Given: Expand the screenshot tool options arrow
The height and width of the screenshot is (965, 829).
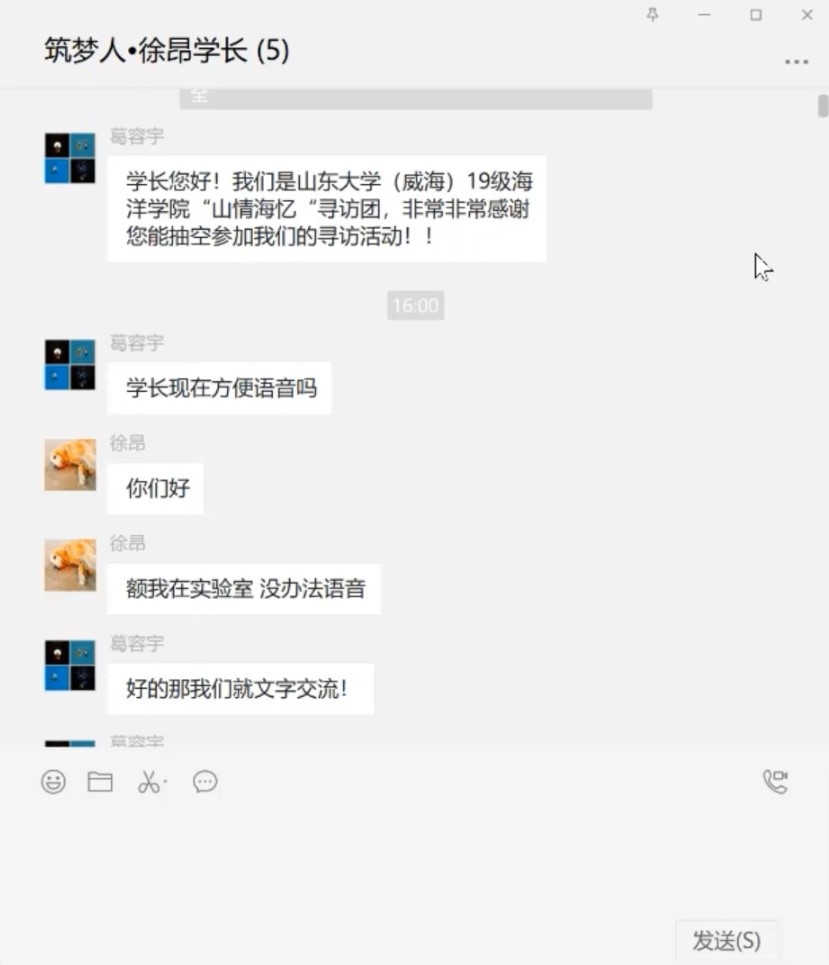Looking at the screenshot, I should [165, 782].
